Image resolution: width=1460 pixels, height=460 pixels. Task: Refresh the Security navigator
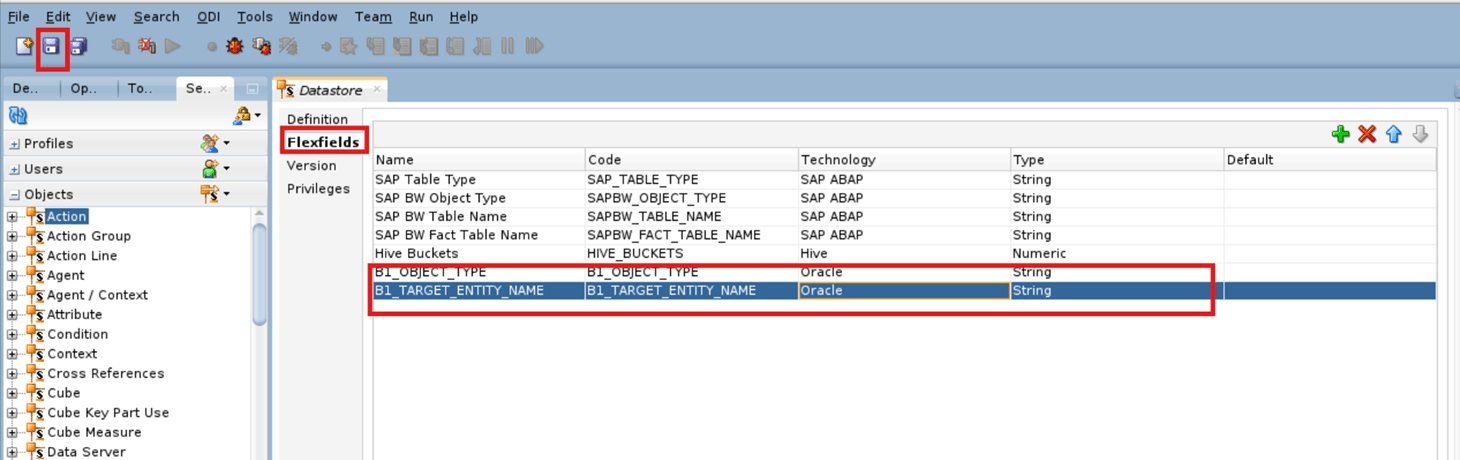point(18,116)
